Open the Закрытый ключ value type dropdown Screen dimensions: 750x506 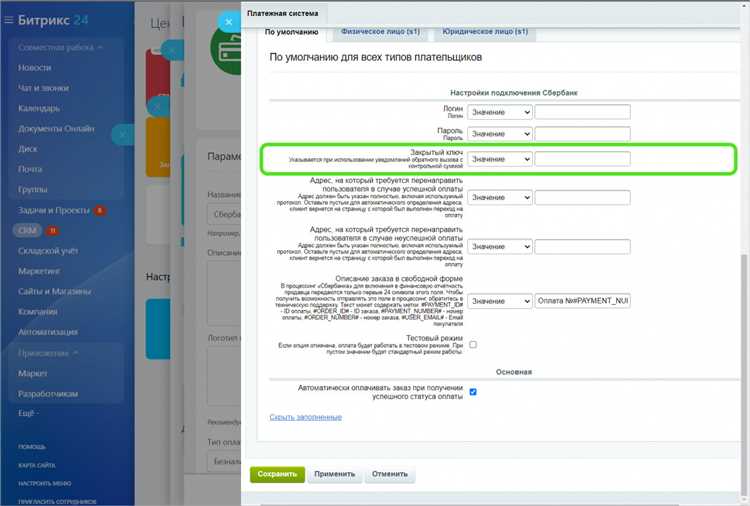[x=499, y=159]
